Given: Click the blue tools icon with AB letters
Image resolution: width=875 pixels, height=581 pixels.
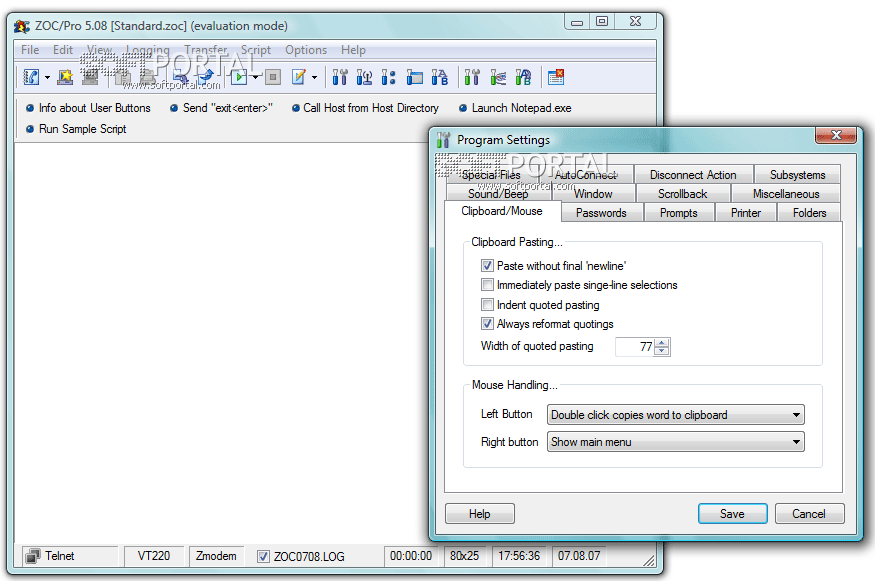Looking at the screenshot, I should pyautogui.click(x=440, y=77).
